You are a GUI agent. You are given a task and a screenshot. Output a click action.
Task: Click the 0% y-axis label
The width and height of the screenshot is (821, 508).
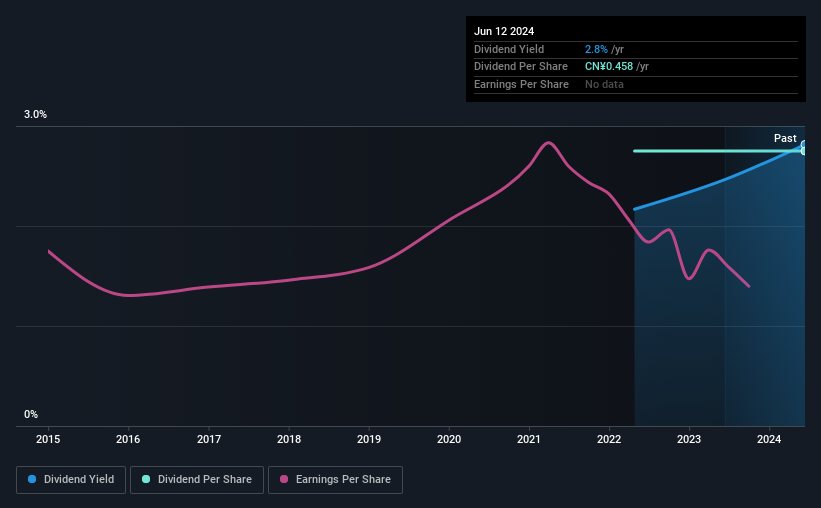pos(31,414)
